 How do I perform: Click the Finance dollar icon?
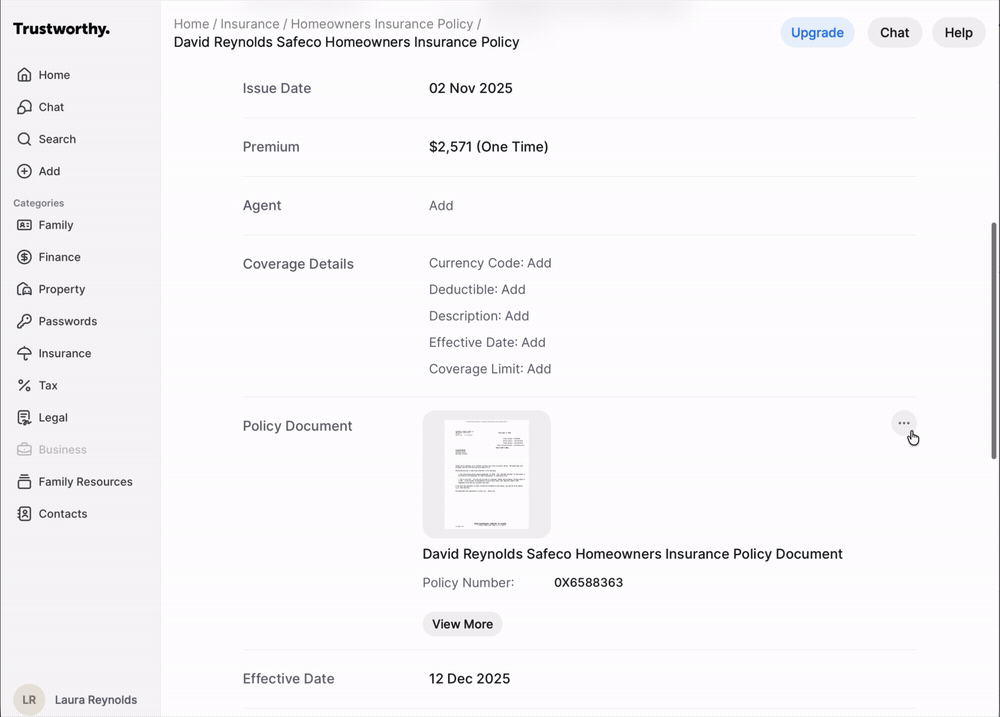pyautogui.click(x=24, y=257)
